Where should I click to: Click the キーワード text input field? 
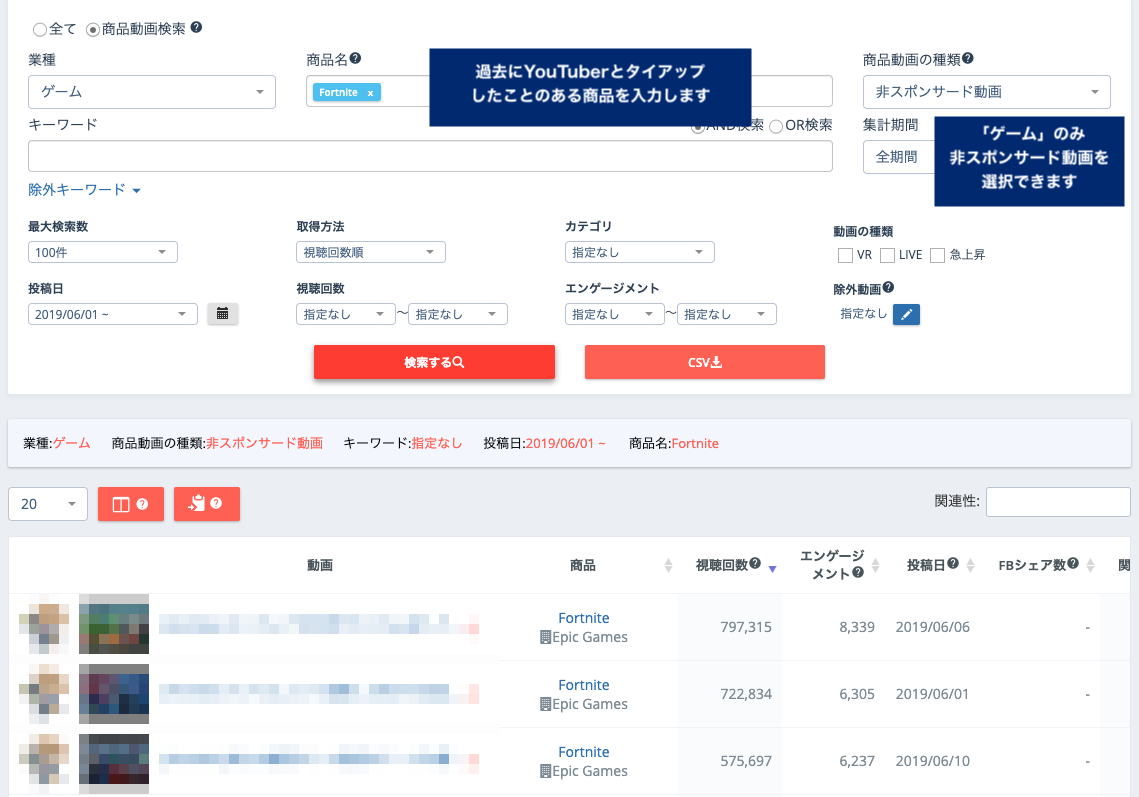[430, 156]
